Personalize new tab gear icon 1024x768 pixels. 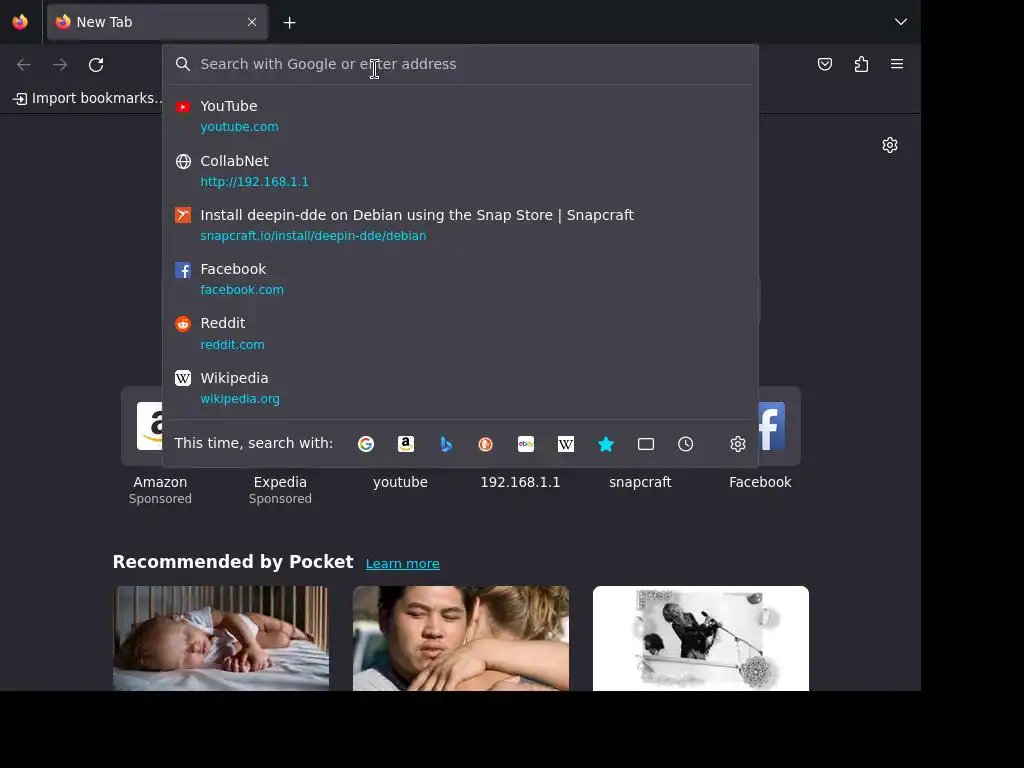[889, 145]
